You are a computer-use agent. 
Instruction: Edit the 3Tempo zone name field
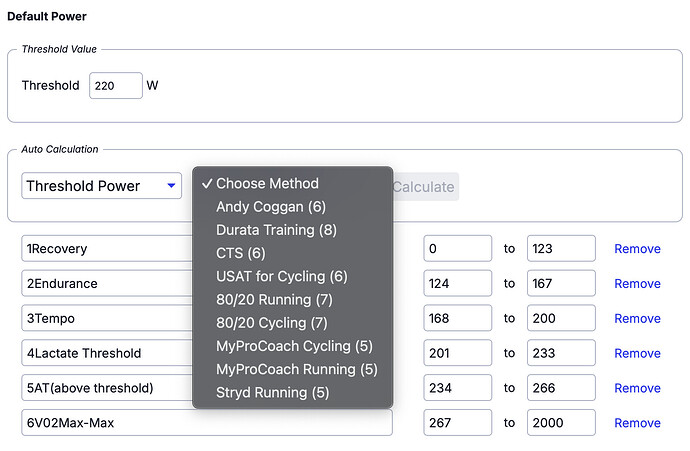[107, 318]
